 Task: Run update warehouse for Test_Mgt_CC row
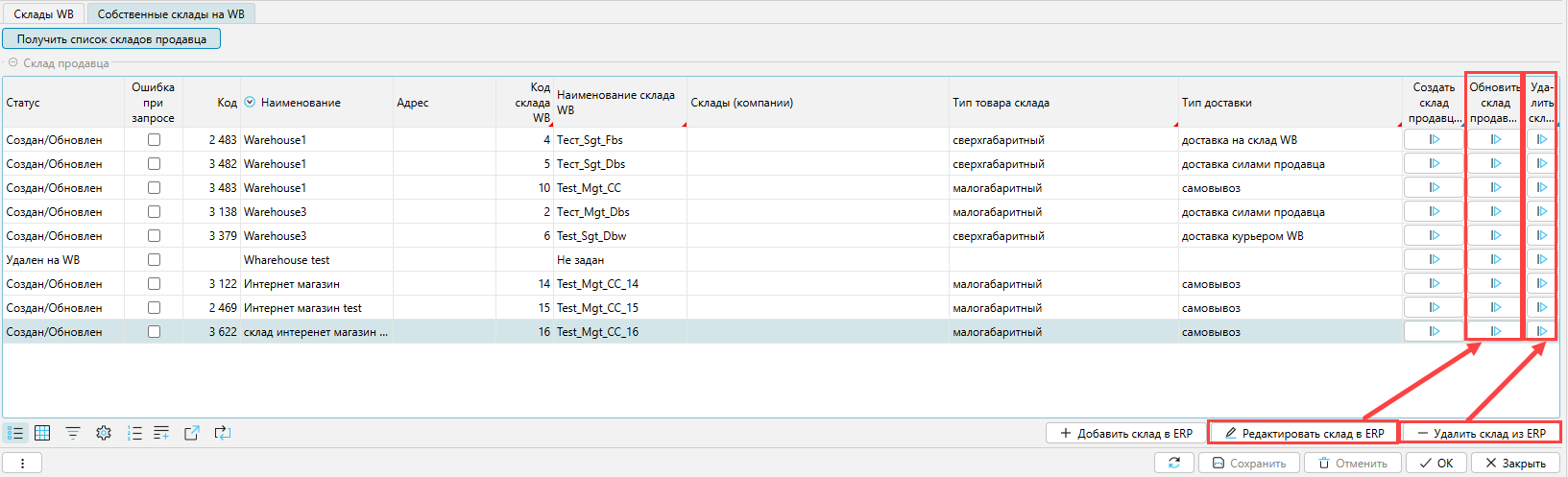tap(1495, 187)
